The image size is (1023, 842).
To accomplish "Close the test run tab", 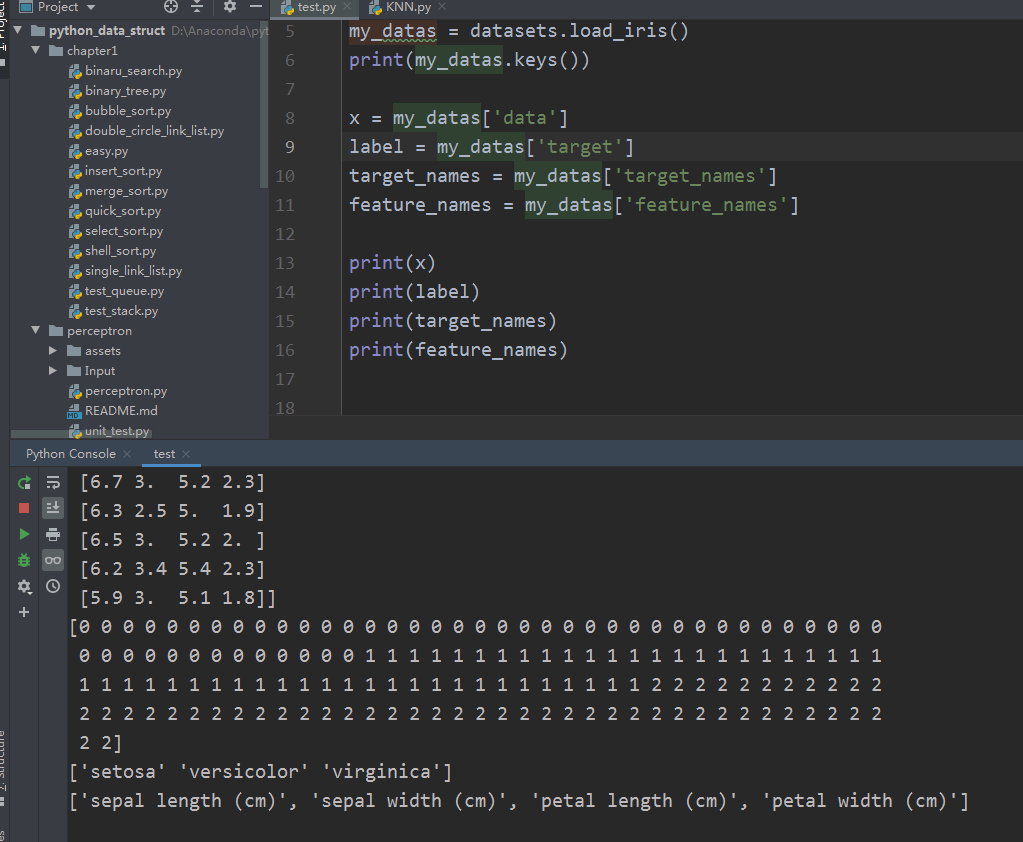I will click(186, 454).
